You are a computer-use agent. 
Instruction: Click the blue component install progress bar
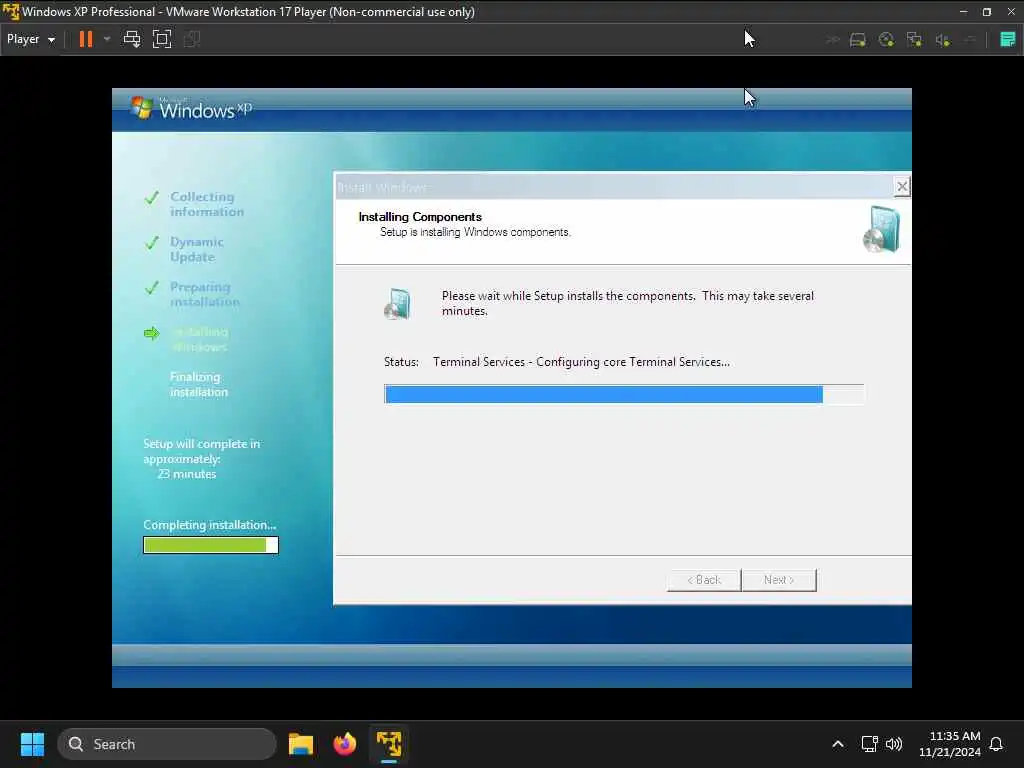tap(624, 394)
